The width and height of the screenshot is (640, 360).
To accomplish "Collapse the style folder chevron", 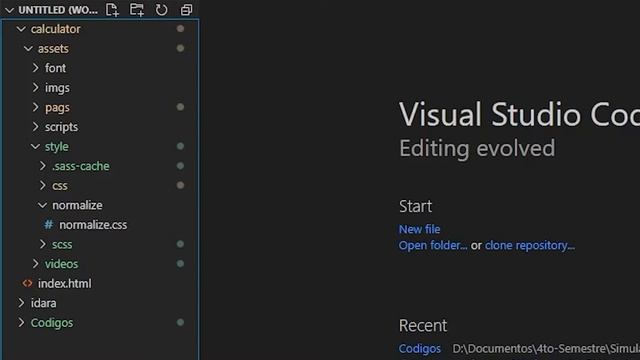I will pos(36,146).
